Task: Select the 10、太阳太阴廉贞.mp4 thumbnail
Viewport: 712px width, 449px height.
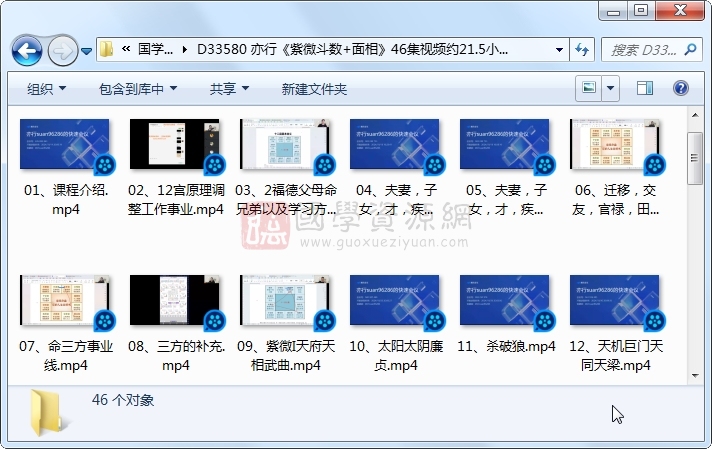Action: coord(395,300)
